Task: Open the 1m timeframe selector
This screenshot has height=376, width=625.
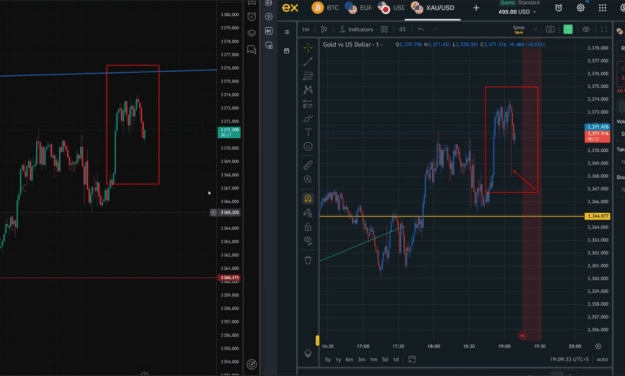Action: pyautogui.click(x=306, y=30)
